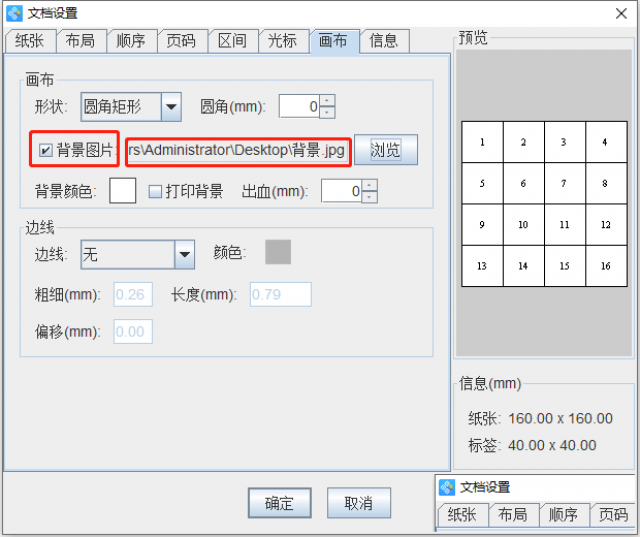
Task: Select label cell 1 in preview
Action: point(482,142)
